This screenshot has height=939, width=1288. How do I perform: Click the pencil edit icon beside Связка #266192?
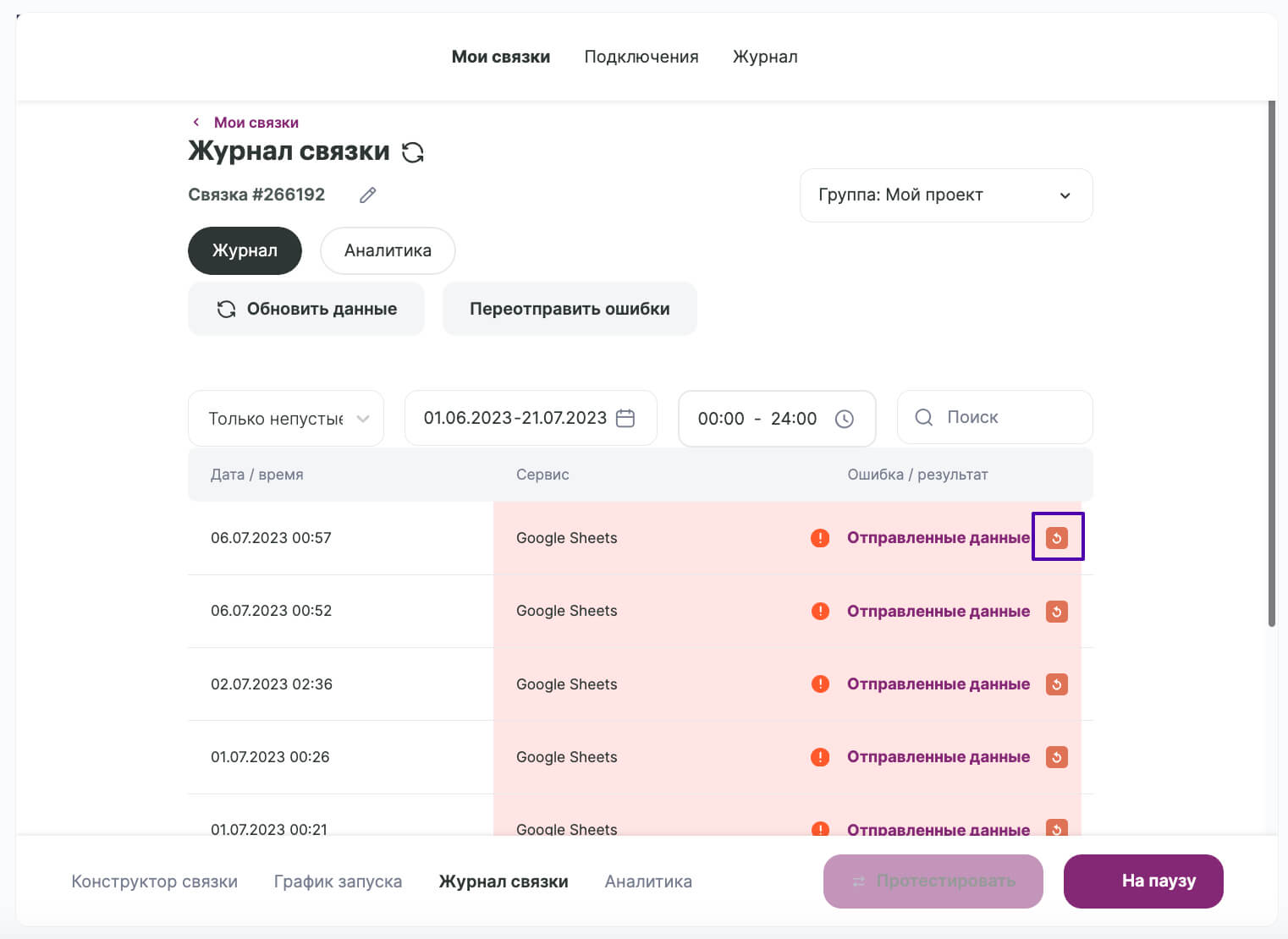tap(367, 195)
